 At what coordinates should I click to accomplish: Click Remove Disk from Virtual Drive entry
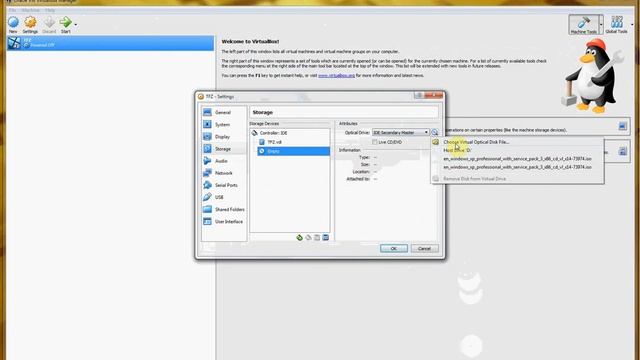pyautogui.click(x=474, y=179)
